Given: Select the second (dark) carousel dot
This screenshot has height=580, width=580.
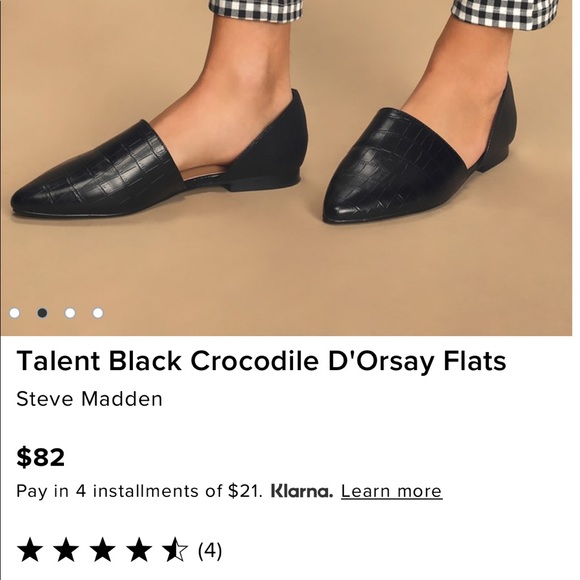Looking at the screenshot, I should (x=42, y=313).
